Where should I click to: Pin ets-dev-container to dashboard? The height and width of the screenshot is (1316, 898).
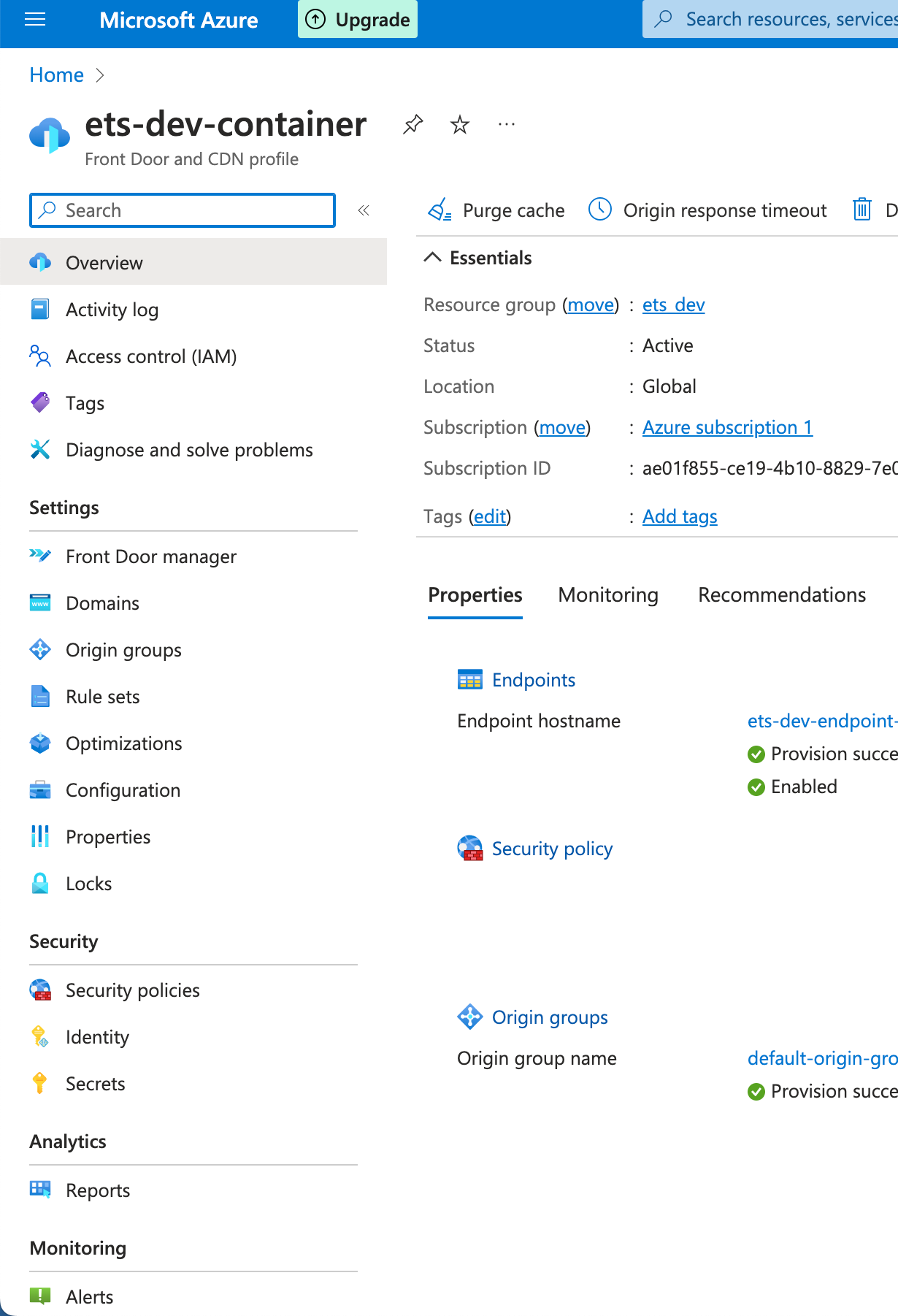point(413,125)
